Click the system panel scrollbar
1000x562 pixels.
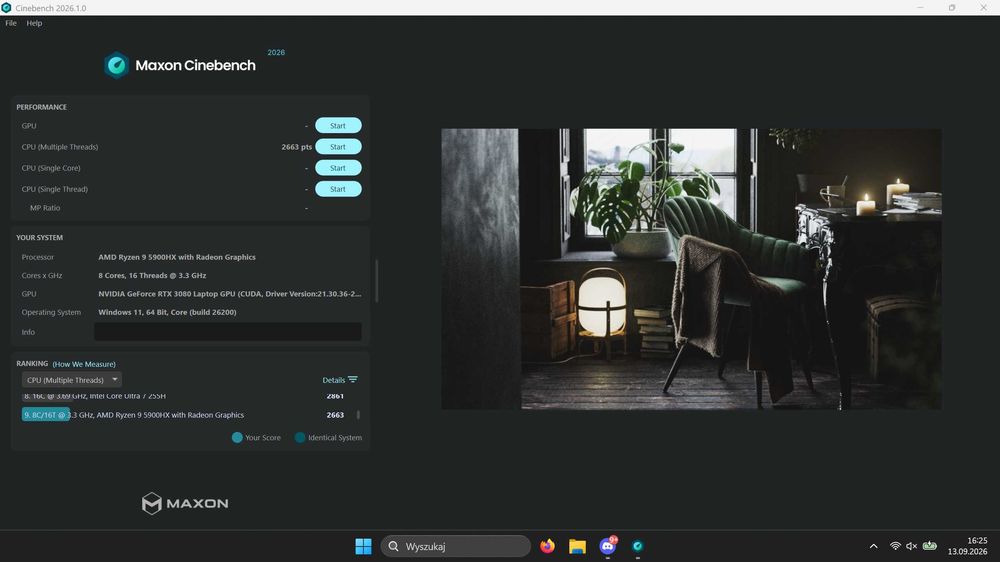point(376,281)
